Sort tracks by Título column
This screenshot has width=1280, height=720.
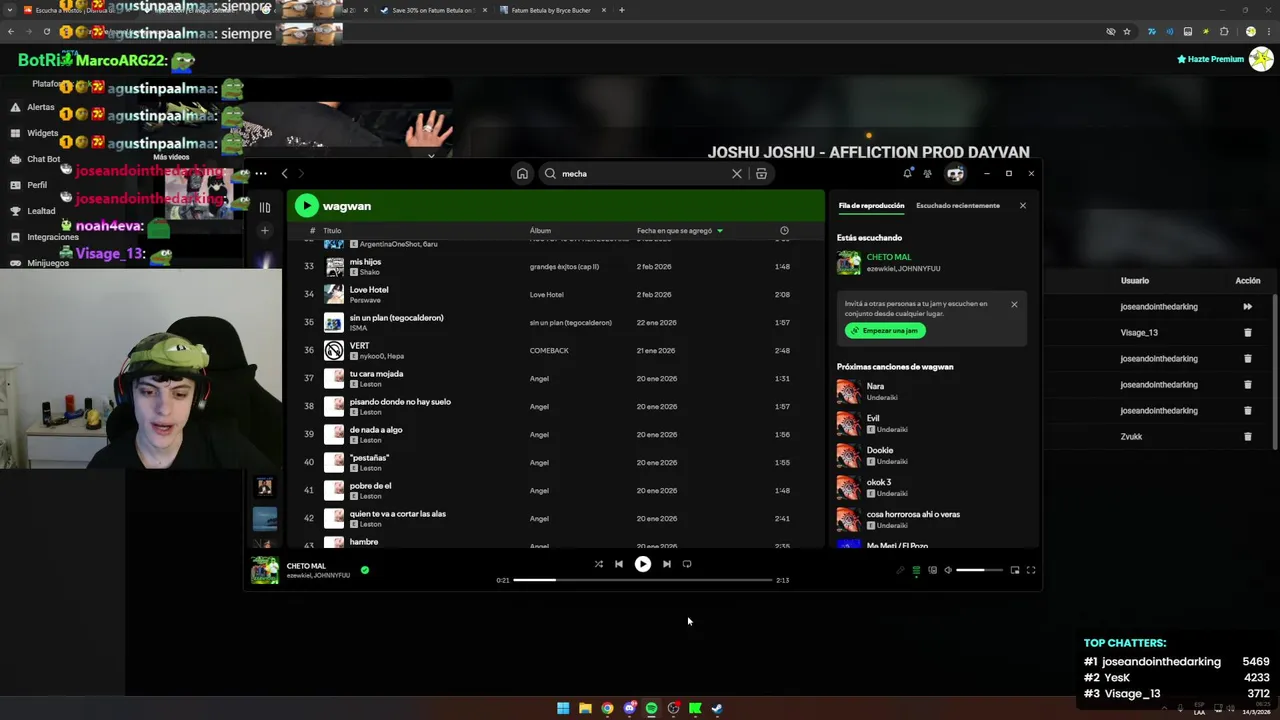coord(332,231)
